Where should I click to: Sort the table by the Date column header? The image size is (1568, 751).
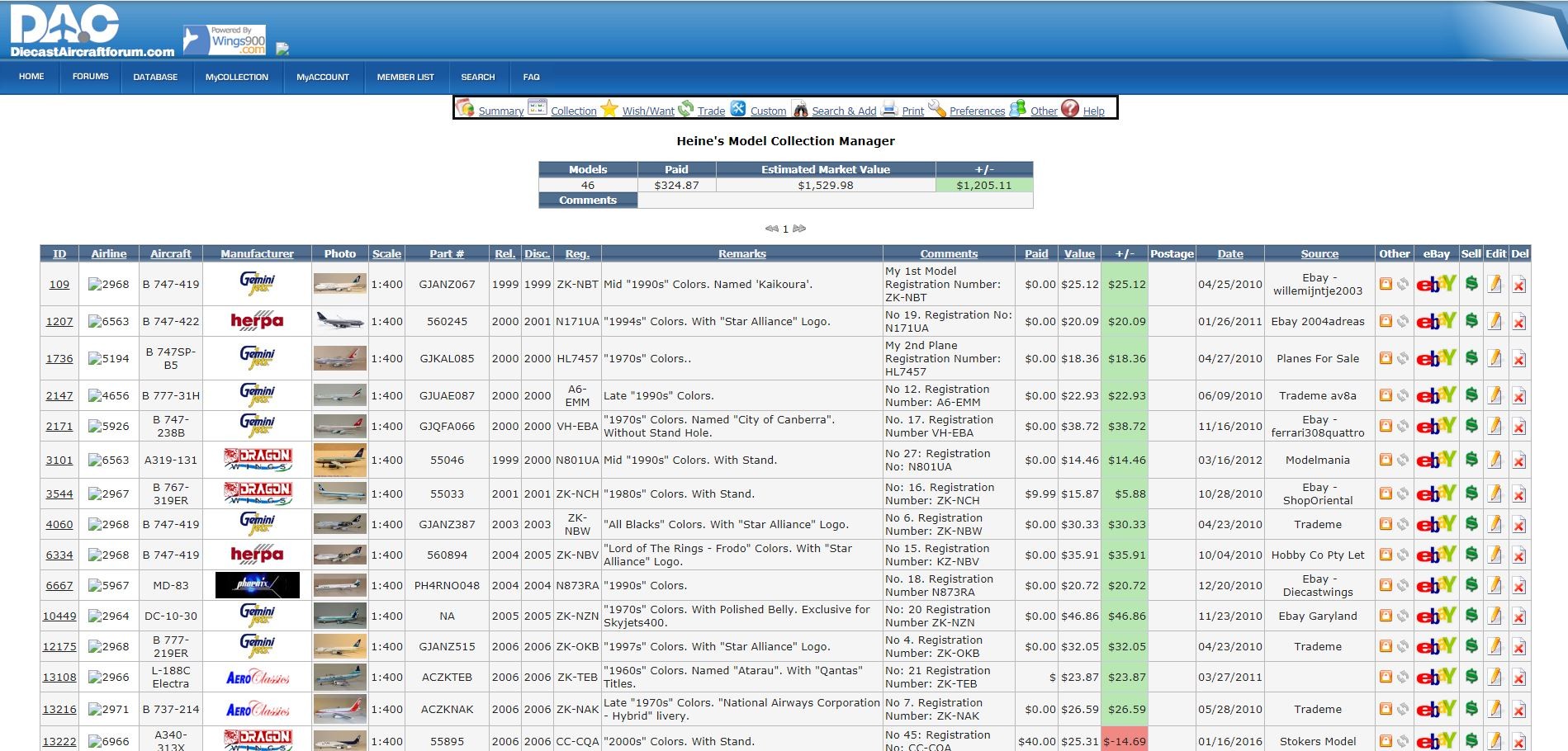(x=1230, y=254)
